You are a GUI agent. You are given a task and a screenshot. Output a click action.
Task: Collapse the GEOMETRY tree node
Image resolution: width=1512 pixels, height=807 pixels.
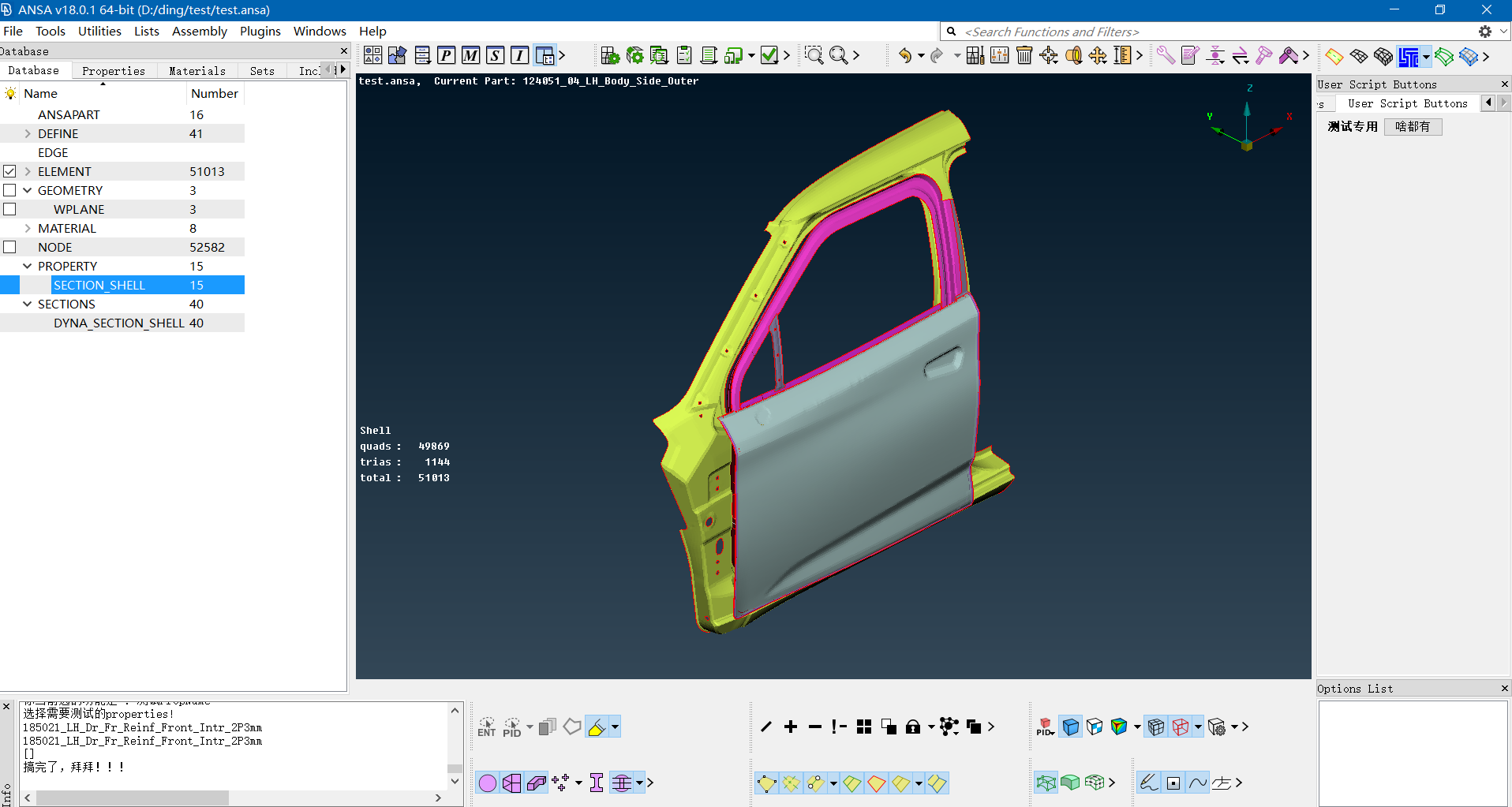click(x=28, y=190)
